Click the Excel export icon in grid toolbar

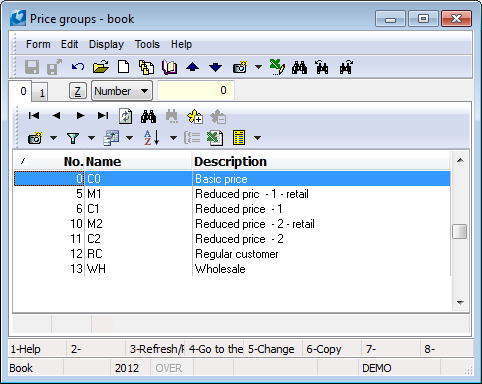pyautogui.click(x=215, y=138)
